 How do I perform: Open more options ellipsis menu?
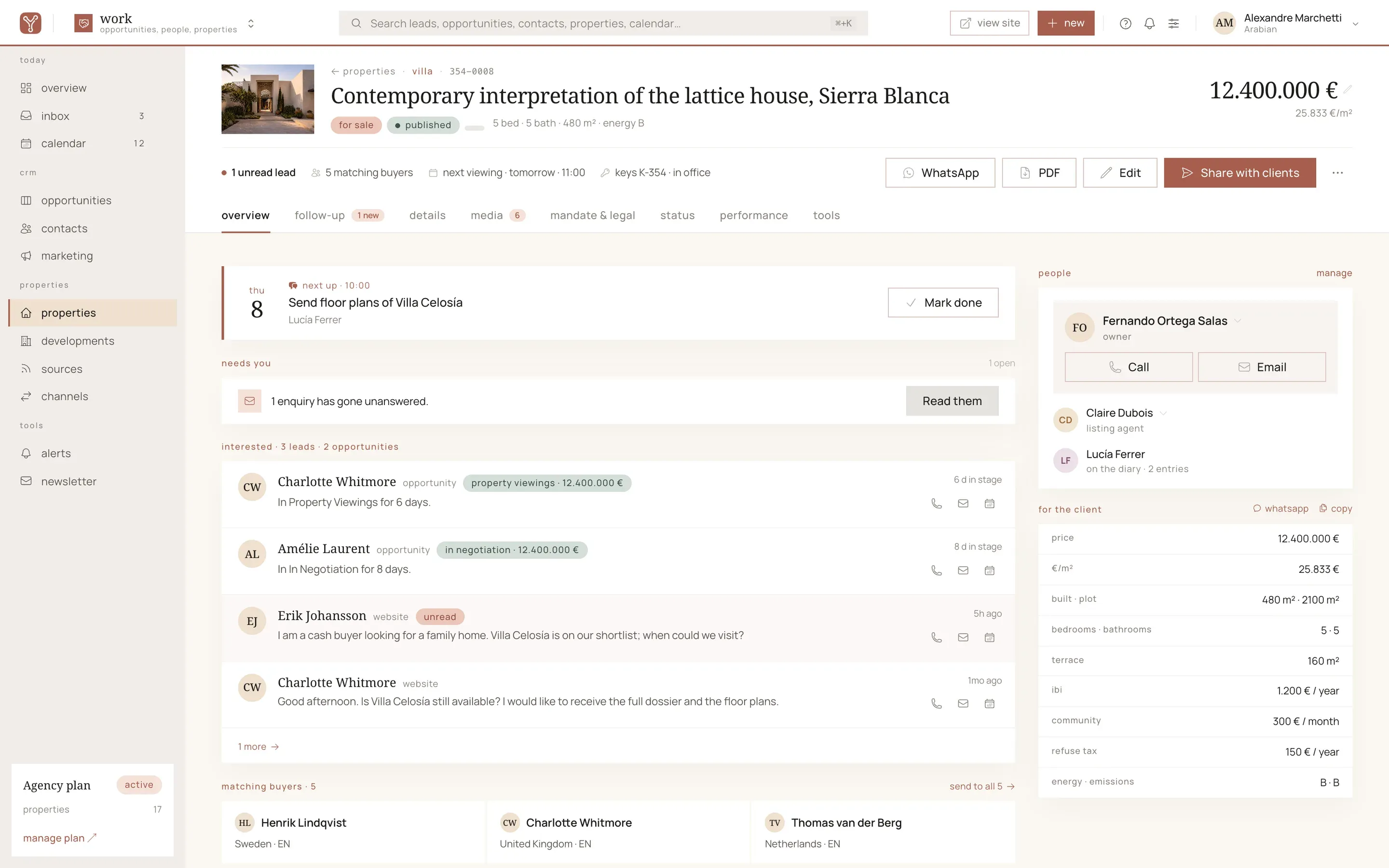[1337, 173]
